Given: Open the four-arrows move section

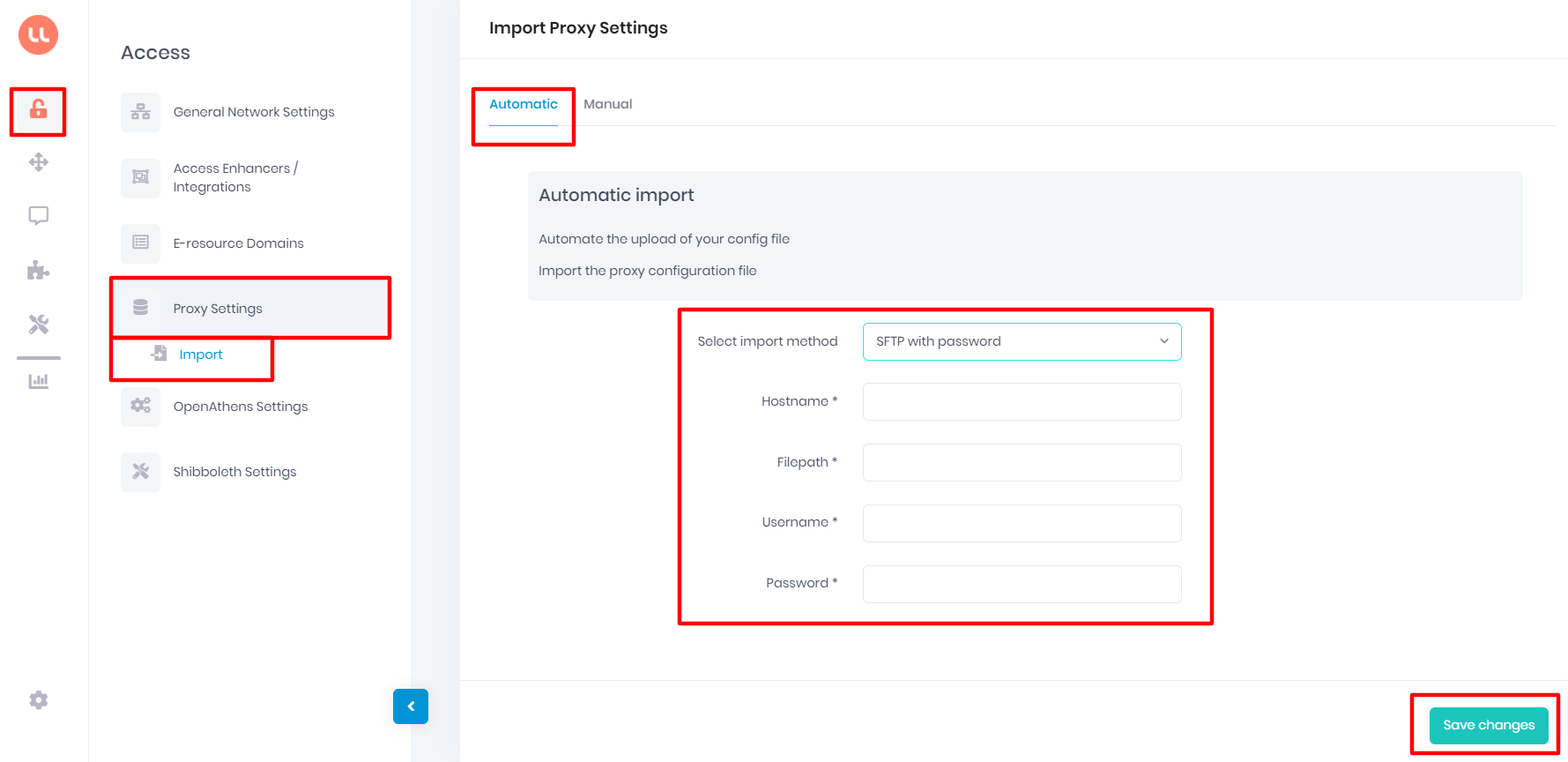Looking at the screenshot, I should point(39,162).
